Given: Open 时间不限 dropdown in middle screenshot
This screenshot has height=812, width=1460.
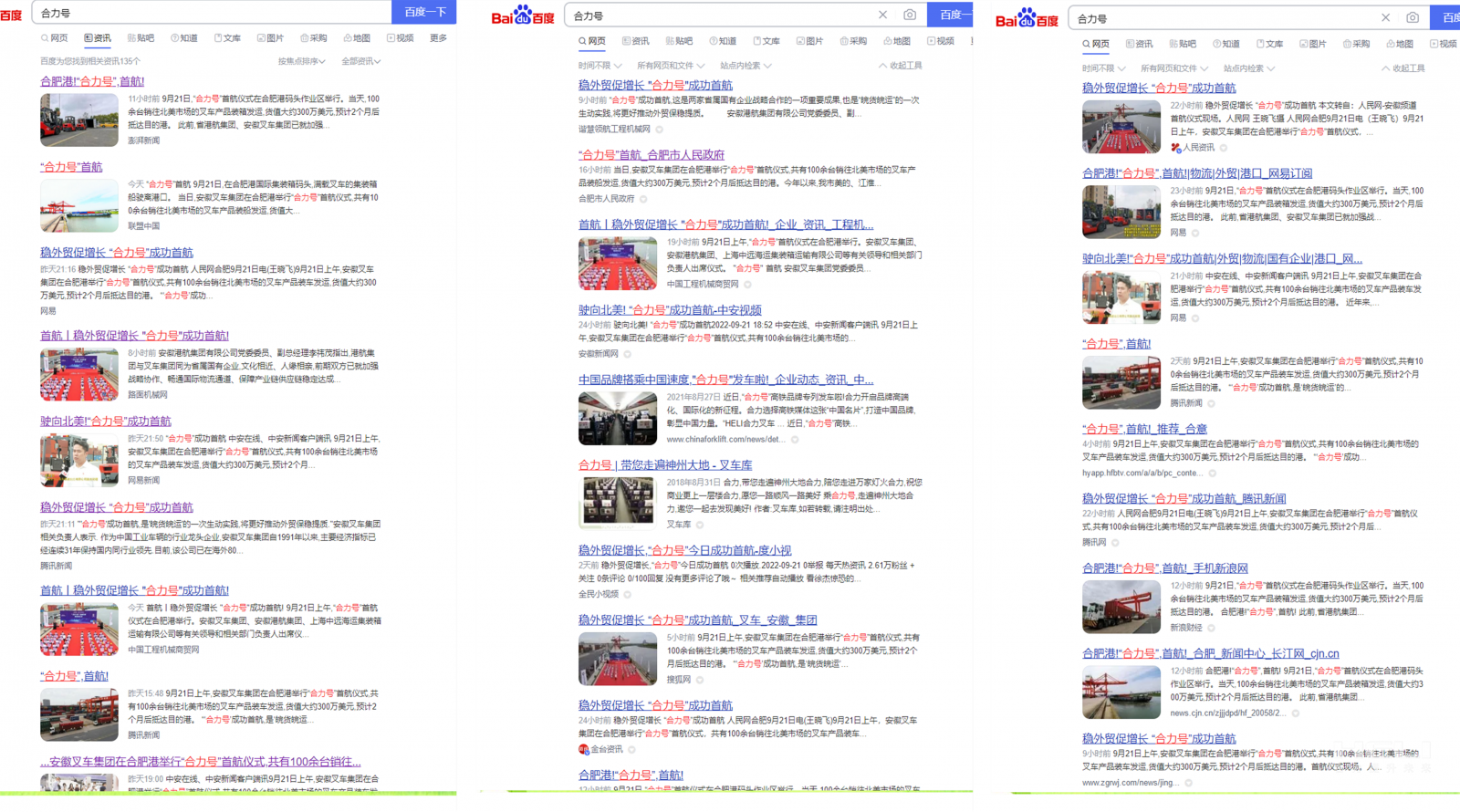Looking at the screenshot, I should coord(600,66).
